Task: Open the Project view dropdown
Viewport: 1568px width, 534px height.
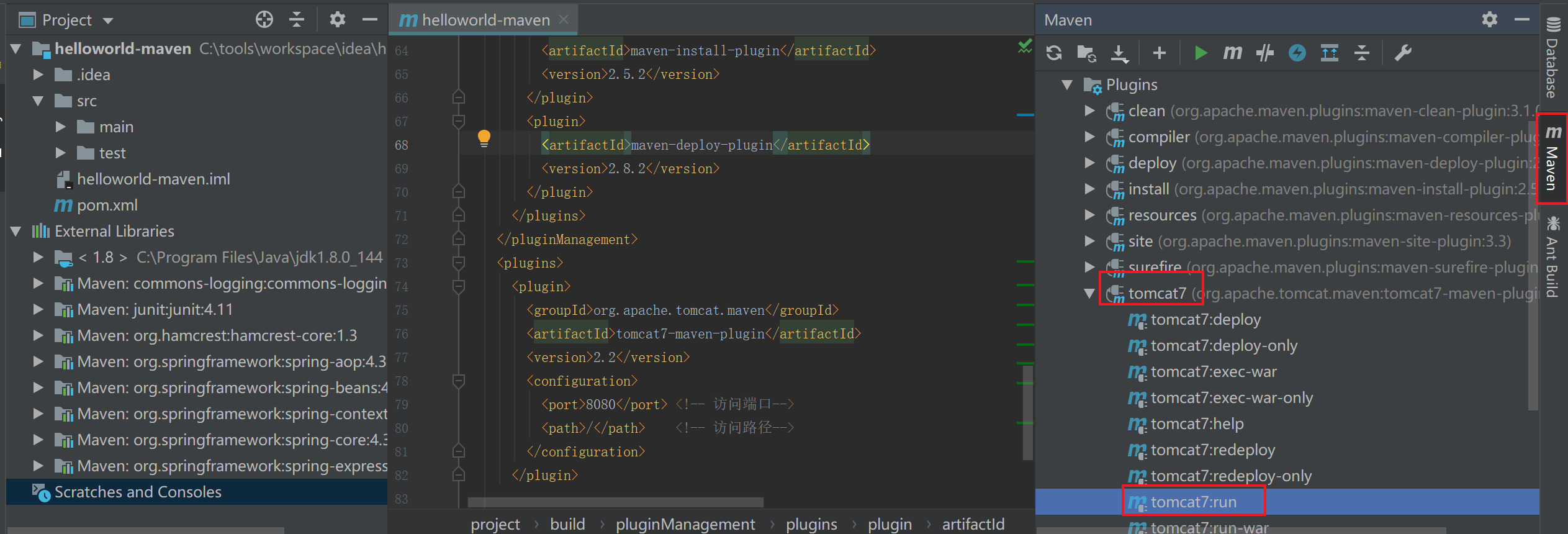Action: tap(107, 20)
